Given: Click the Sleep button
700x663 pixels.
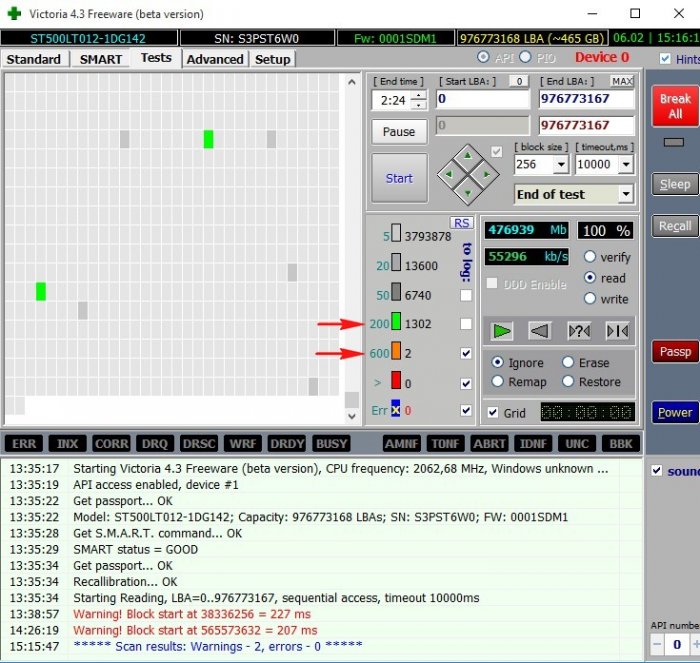Looking at the screenshot, I should click(675, 184).
